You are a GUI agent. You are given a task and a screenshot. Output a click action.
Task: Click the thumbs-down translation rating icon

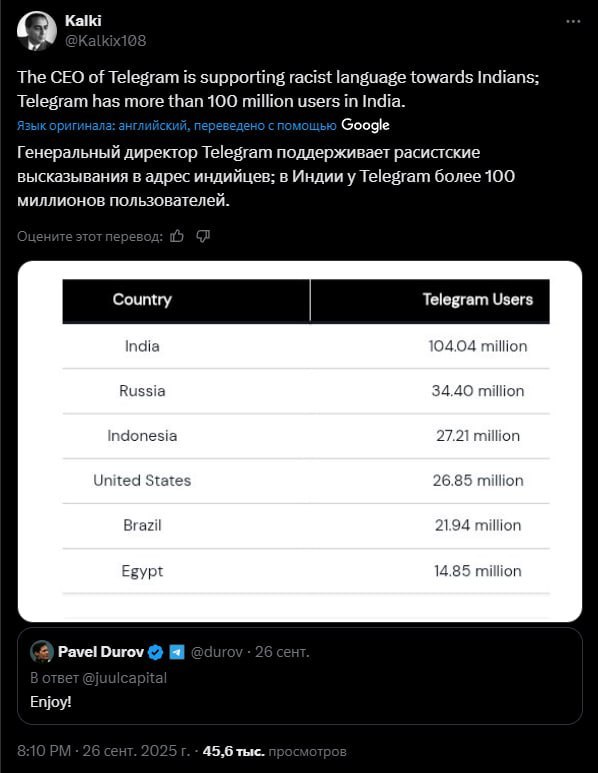coord(203,237)
